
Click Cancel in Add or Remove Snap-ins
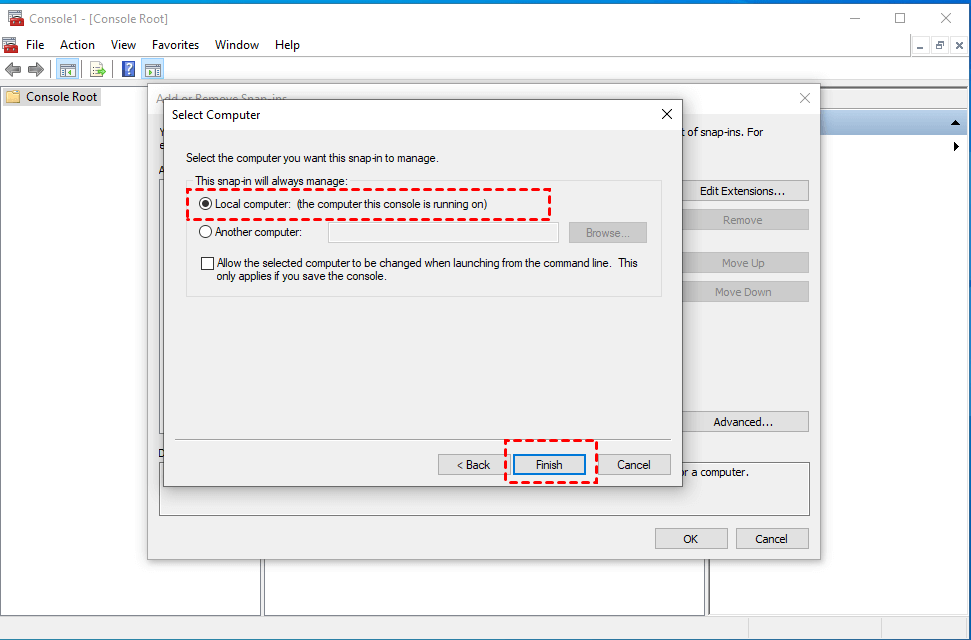[x=772, y=539]
